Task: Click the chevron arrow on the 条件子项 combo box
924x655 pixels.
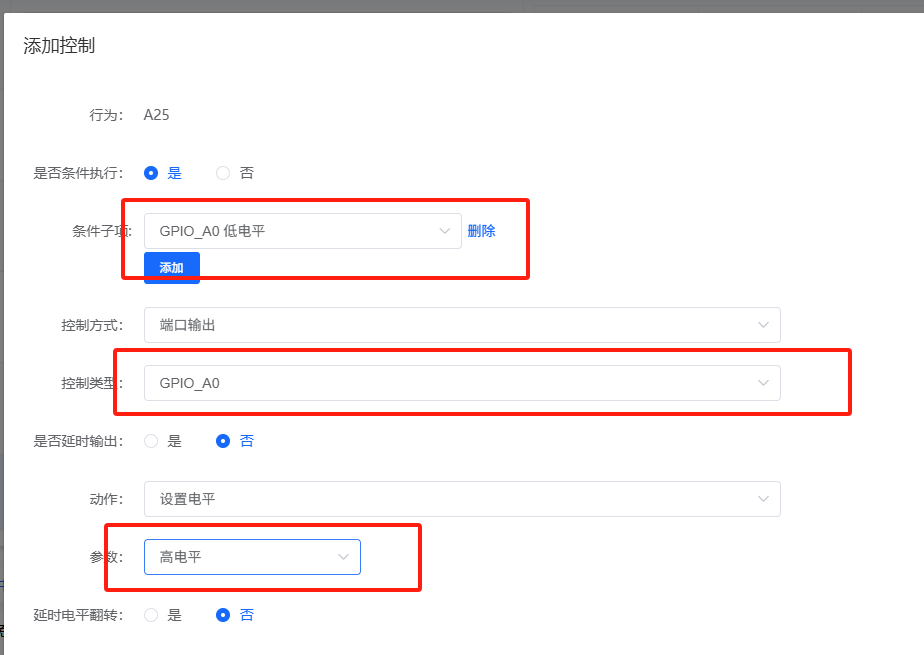Action: coord(444,230)
